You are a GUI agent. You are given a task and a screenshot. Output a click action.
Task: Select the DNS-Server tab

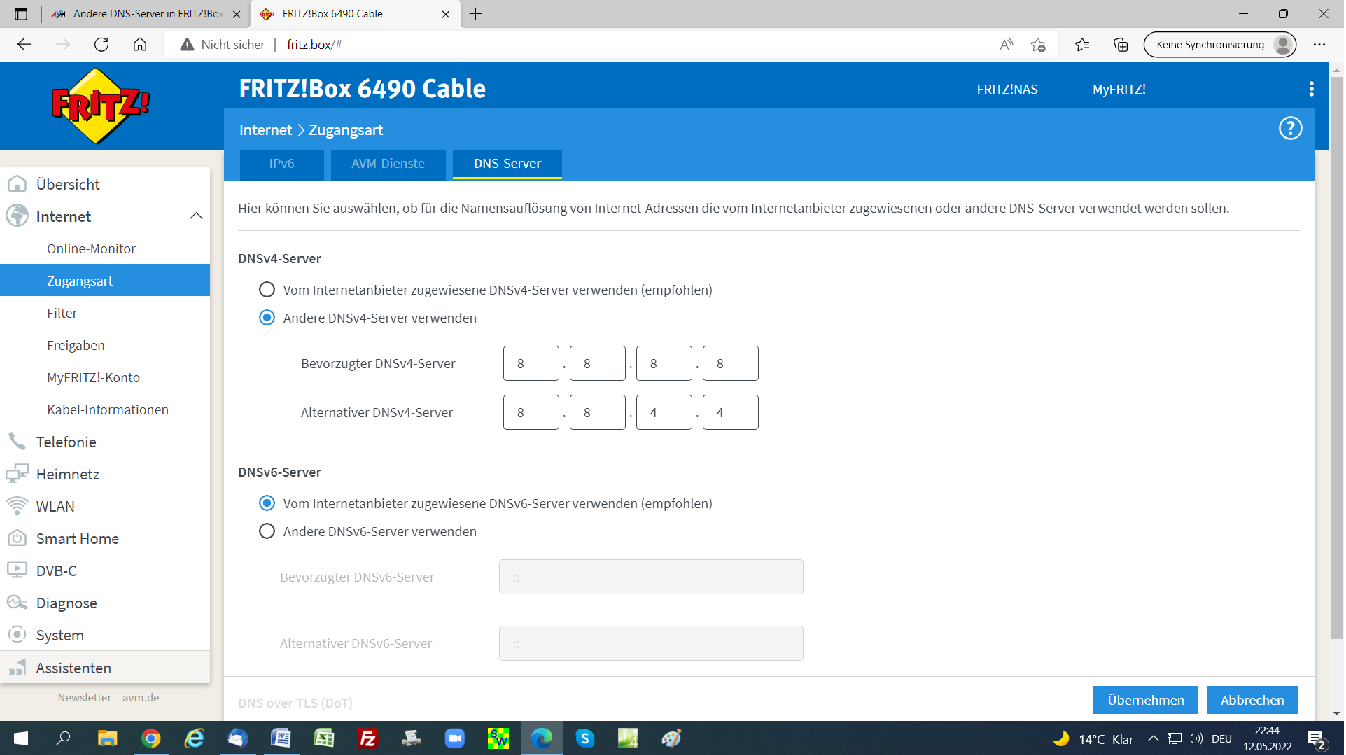point(507,164)
